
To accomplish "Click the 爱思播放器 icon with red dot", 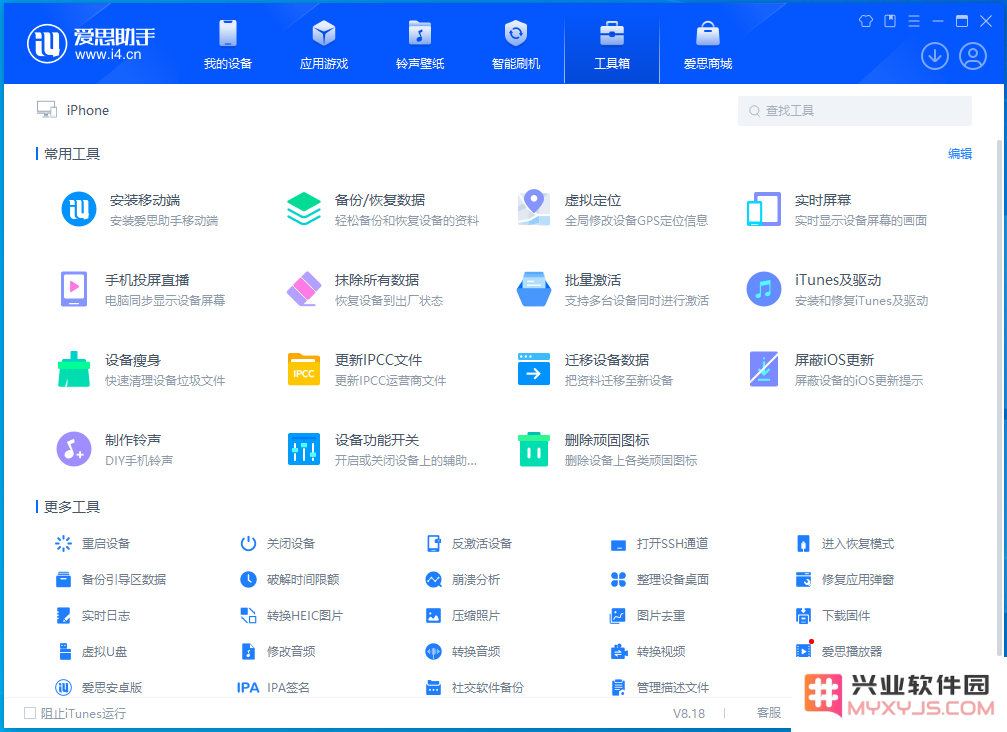I will click(x=804, y=650).
